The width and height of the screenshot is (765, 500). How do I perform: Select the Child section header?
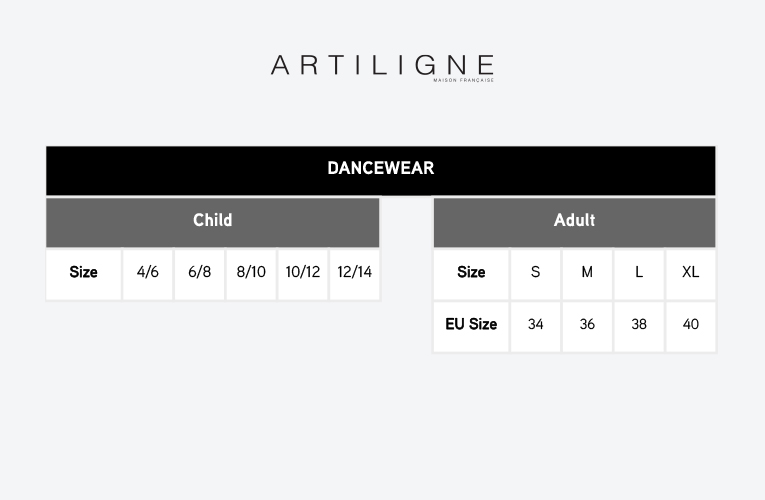212,221
